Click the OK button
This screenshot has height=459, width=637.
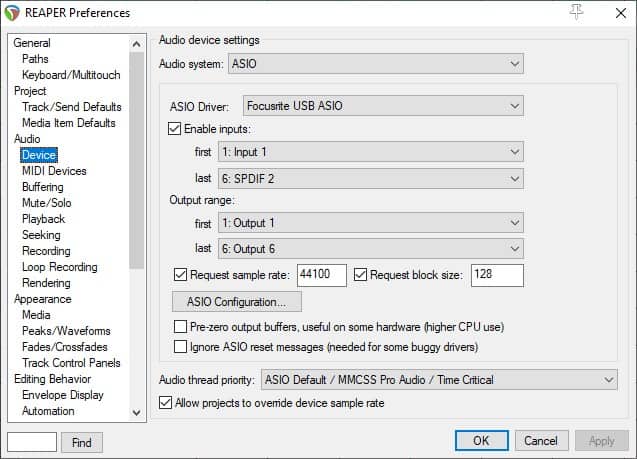481,441
